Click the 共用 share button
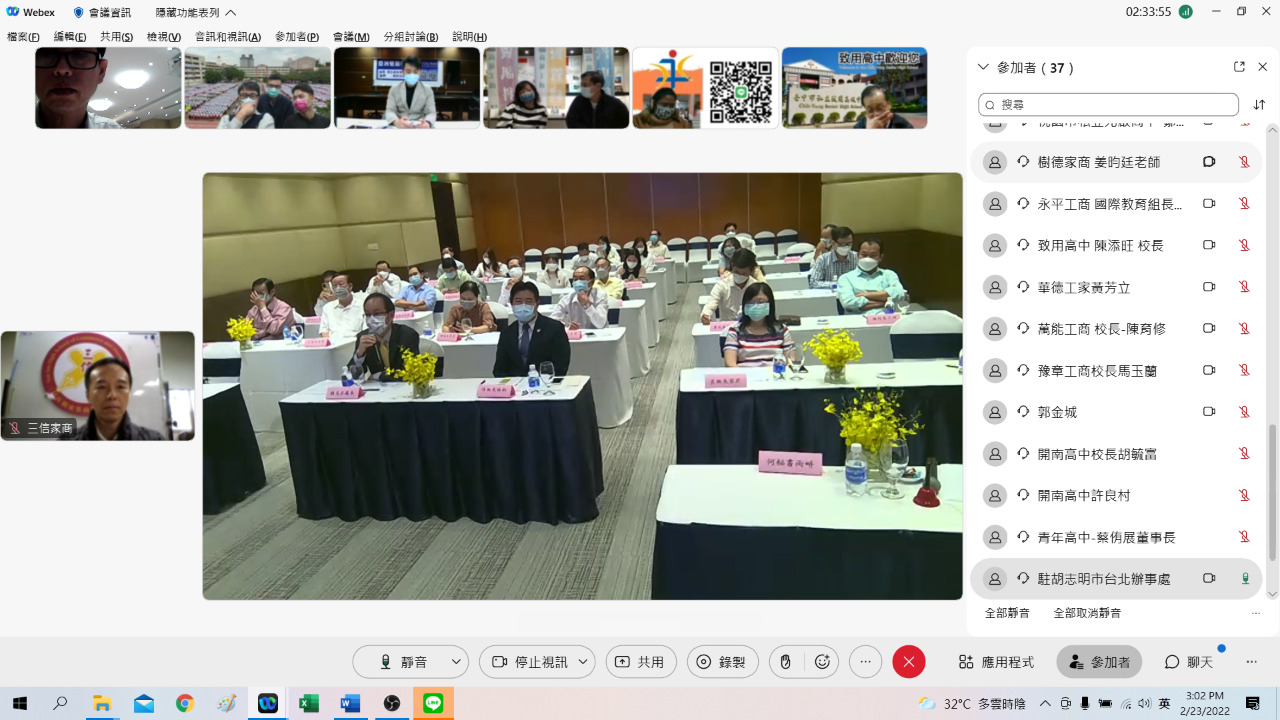Viewport: 1280px width, 720px height. [x=641, y=662]
